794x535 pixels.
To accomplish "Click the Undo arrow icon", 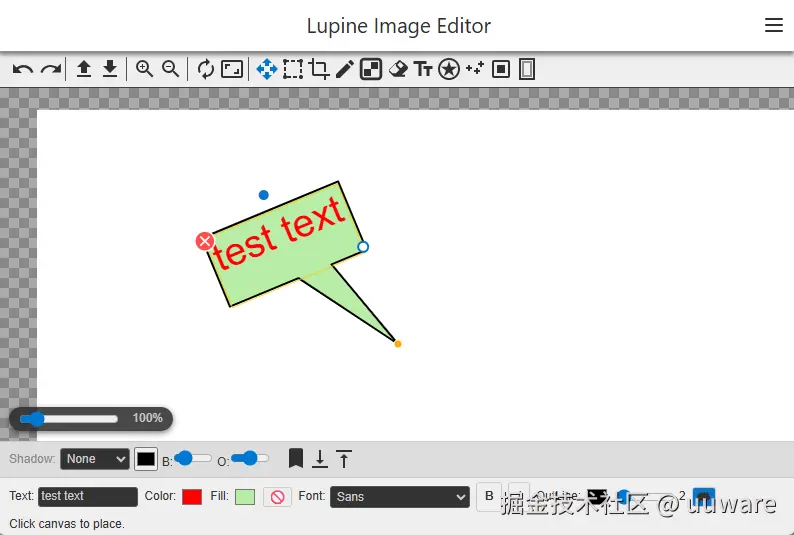I will click(x=23, y=69).
